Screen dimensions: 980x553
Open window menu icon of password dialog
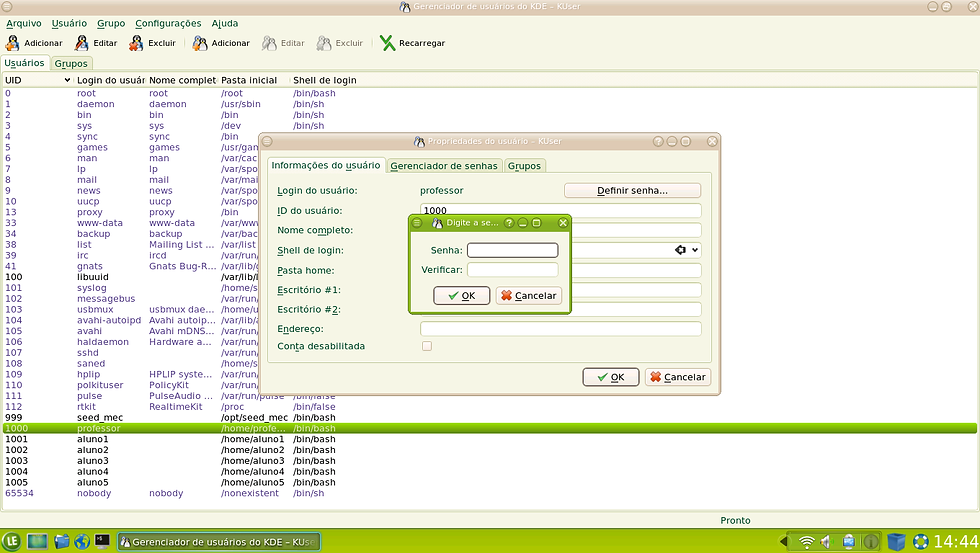[x=417, y=222]
